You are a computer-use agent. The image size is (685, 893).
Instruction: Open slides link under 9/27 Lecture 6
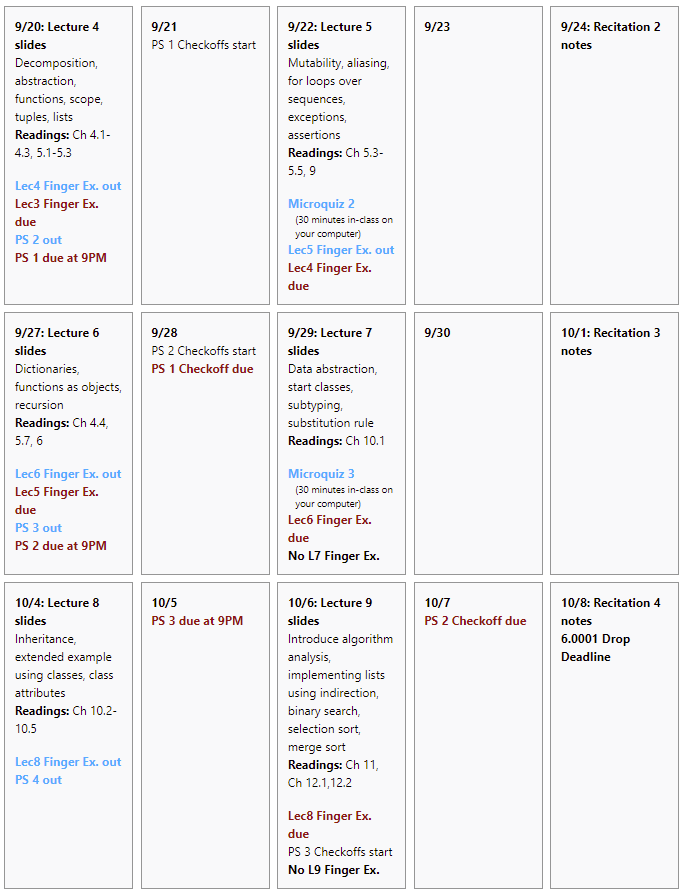tap(30, 351)
